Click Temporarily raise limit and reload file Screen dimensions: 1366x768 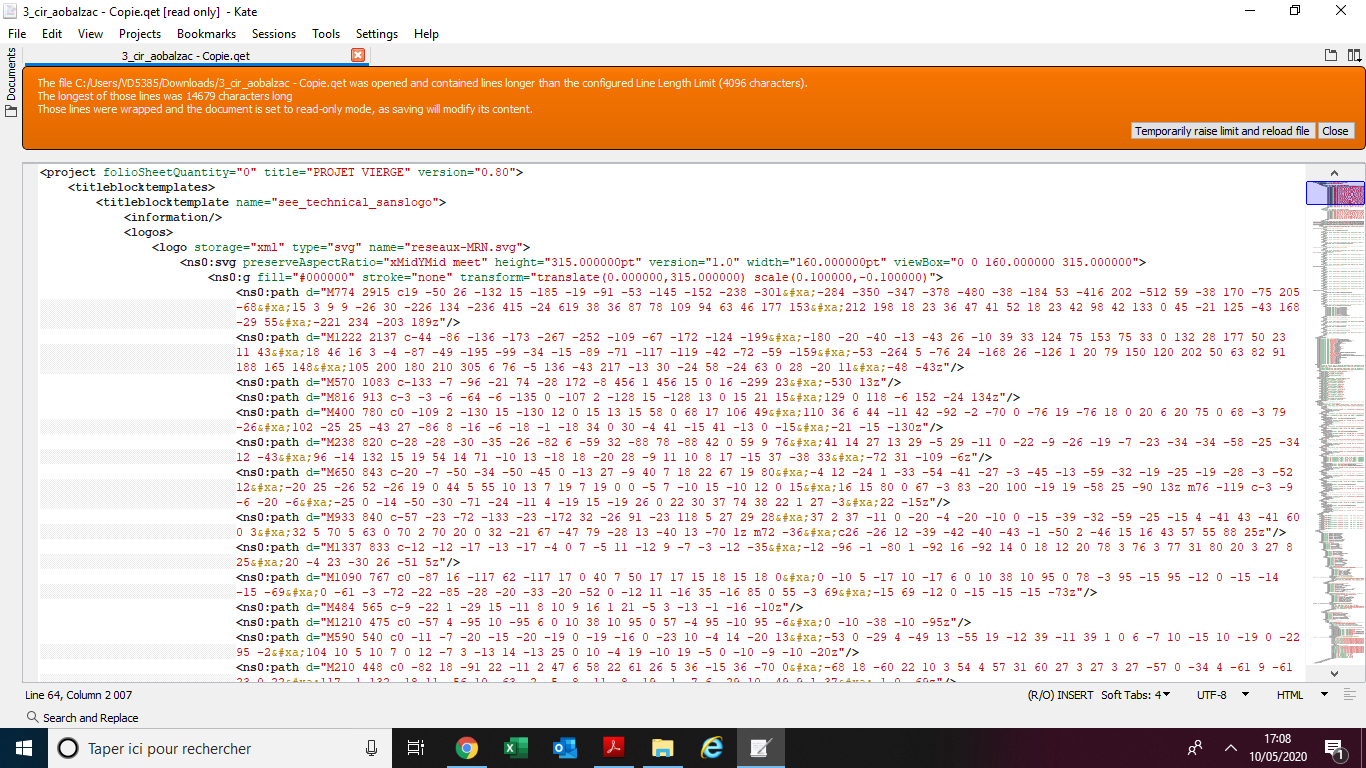pyautogui.click(x=1221, y=131)
